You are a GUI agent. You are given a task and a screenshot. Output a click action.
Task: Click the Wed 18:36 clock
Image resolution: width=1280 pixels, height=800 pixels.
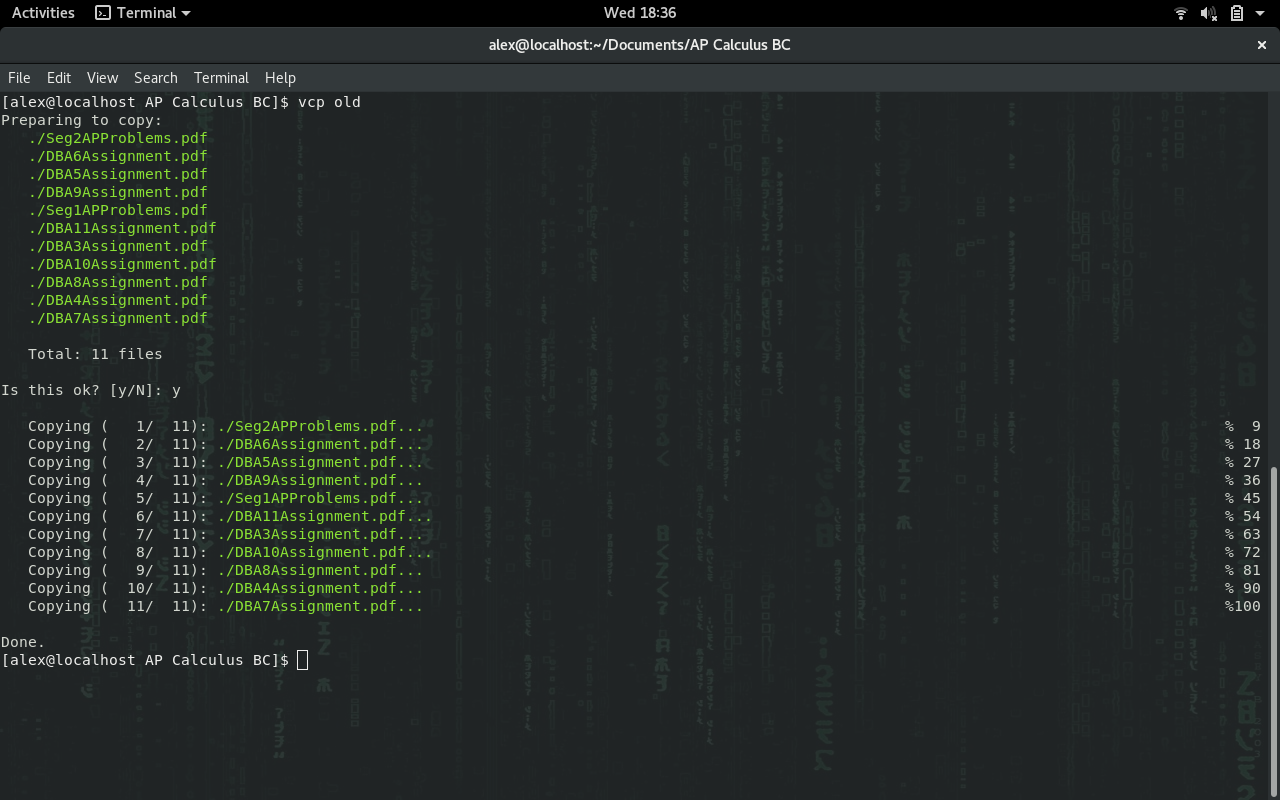point(640,13)
